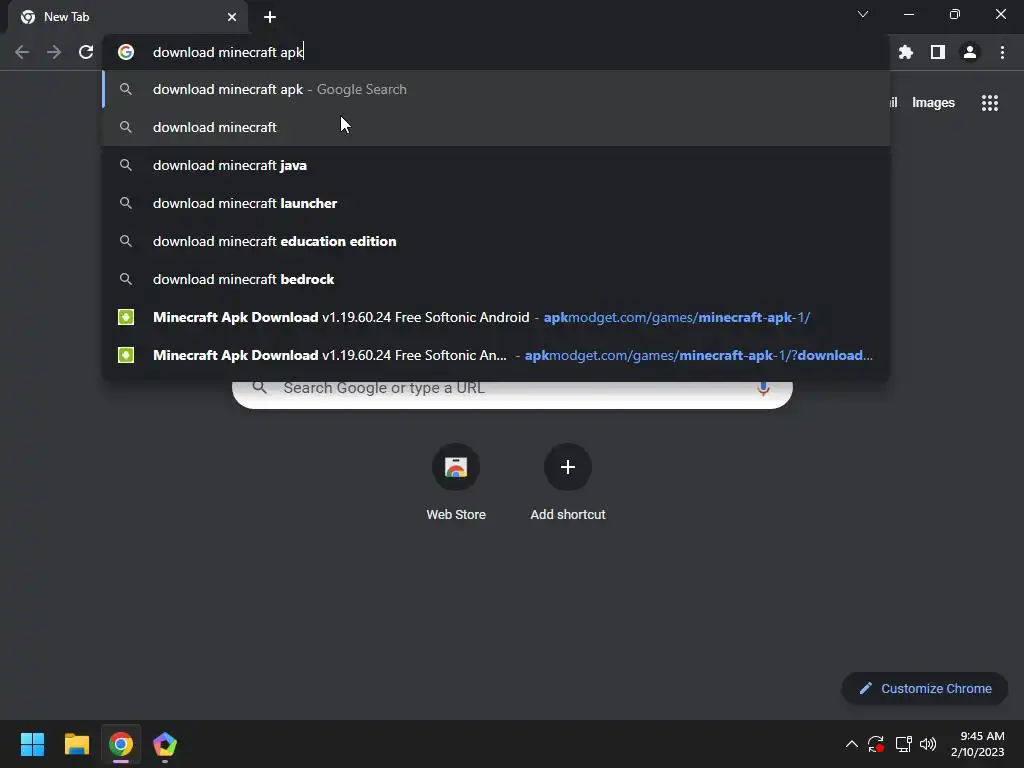Open the apkmodget.com/games/minecraft-apk-1/ suggestion
Image resolution: width=1024 pixels, height=768 pixels.
(x=496, y=317)
